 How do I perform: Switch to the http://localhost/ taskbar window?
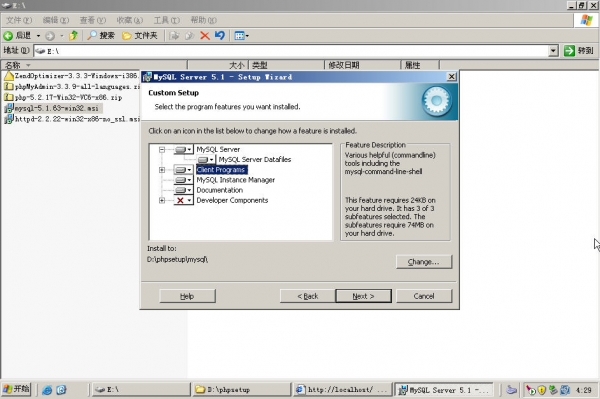point(342,389)
